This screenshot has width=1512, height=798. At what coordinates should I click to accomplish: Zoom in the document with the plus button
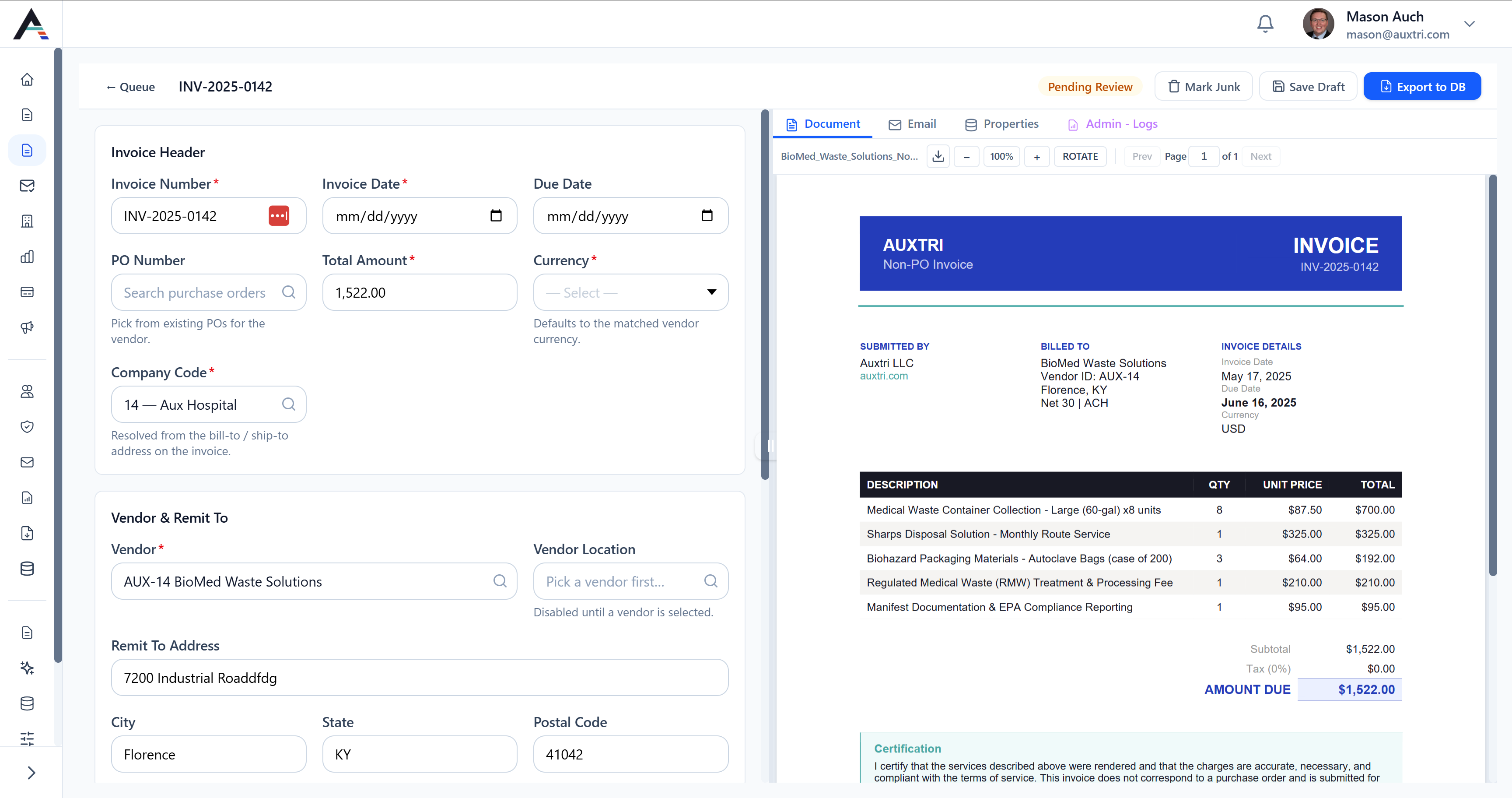tap(1036, 156)
